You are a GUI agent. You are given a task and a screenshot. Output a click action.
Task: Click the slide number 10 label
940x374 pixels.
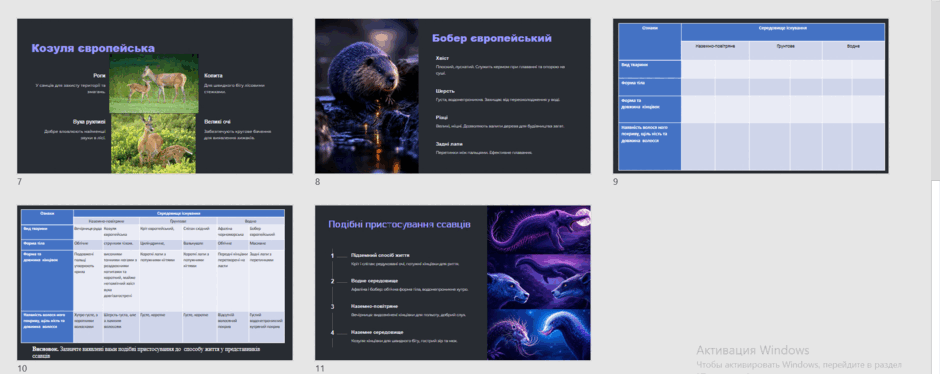22,369
